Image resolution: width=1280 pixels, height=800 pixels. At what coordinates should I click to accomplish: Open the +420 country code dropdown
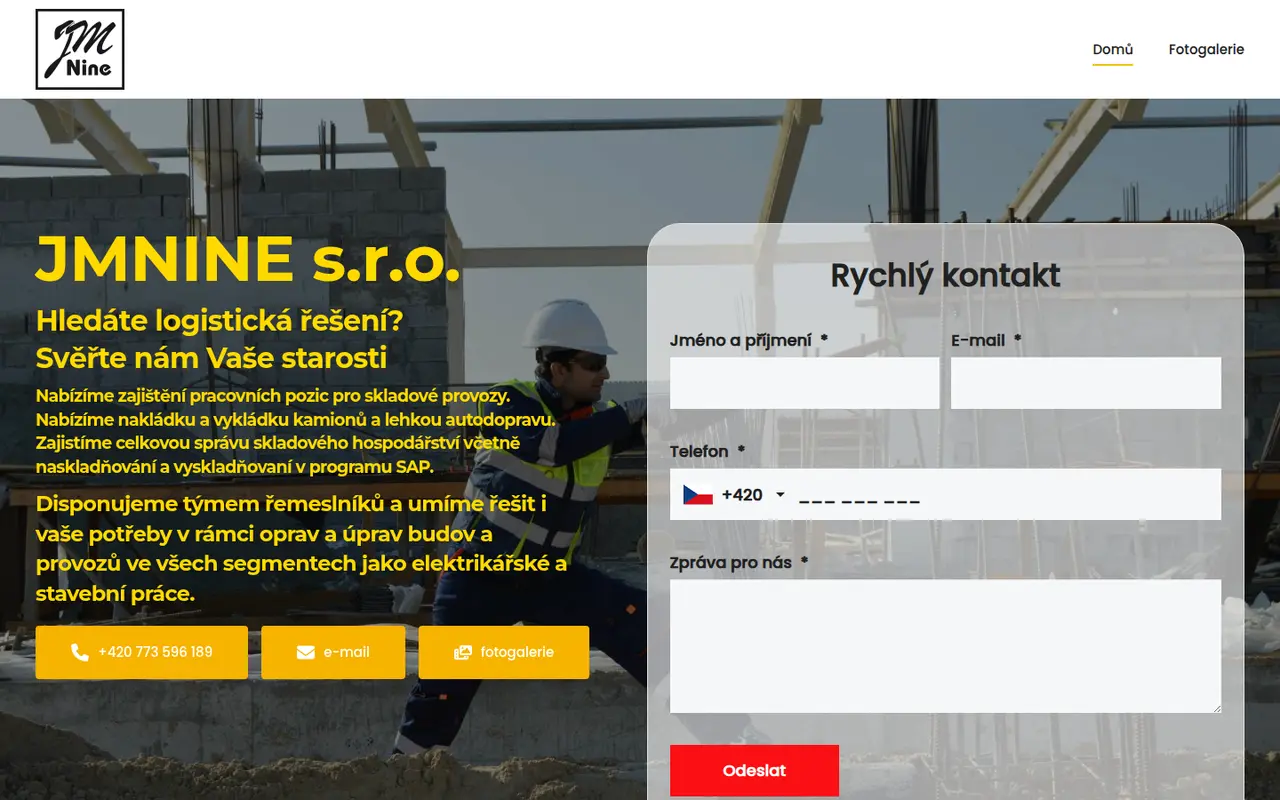click(735, 495)
